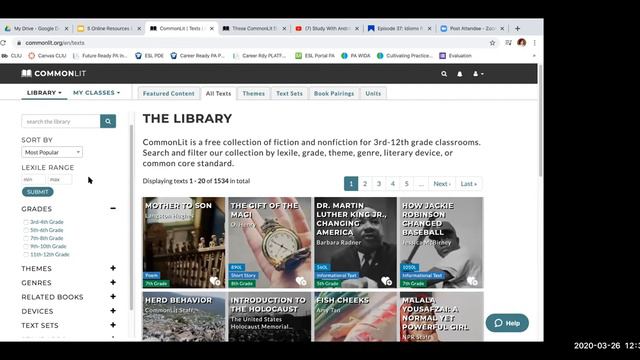Go to results page 2
The width and height of the screenshot is (640, 360).
point(365,184)
